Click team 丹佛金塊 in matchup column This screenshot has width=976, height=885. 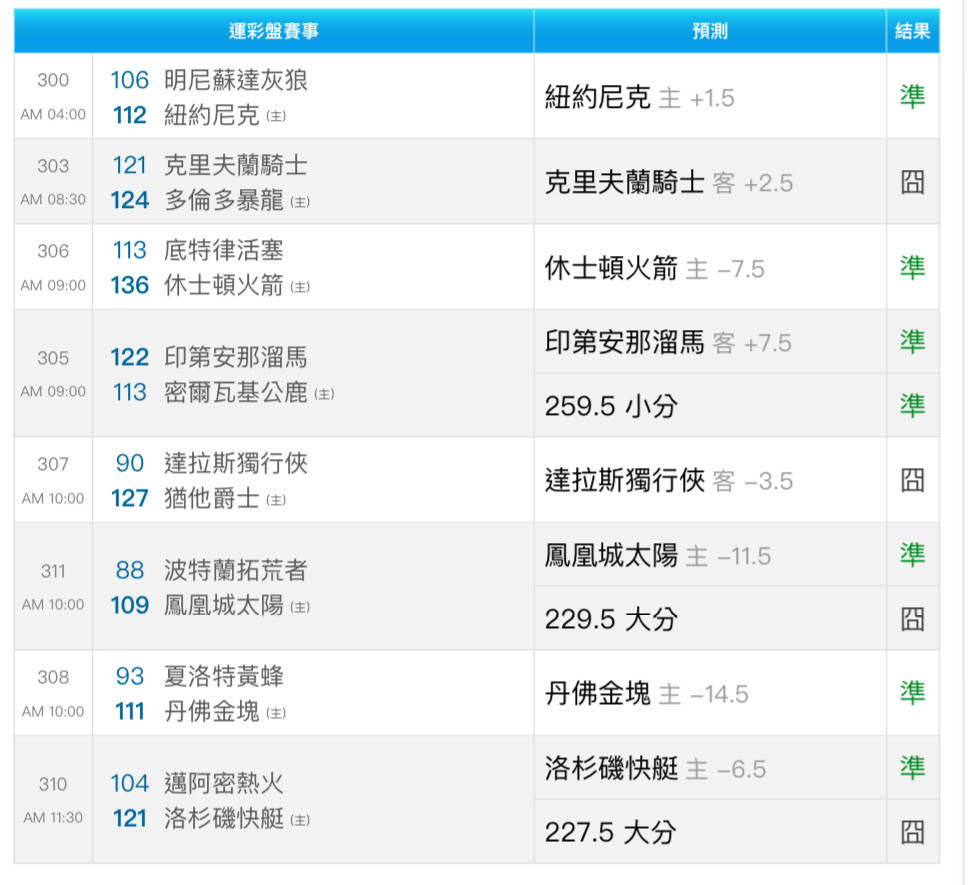(212, 711)
